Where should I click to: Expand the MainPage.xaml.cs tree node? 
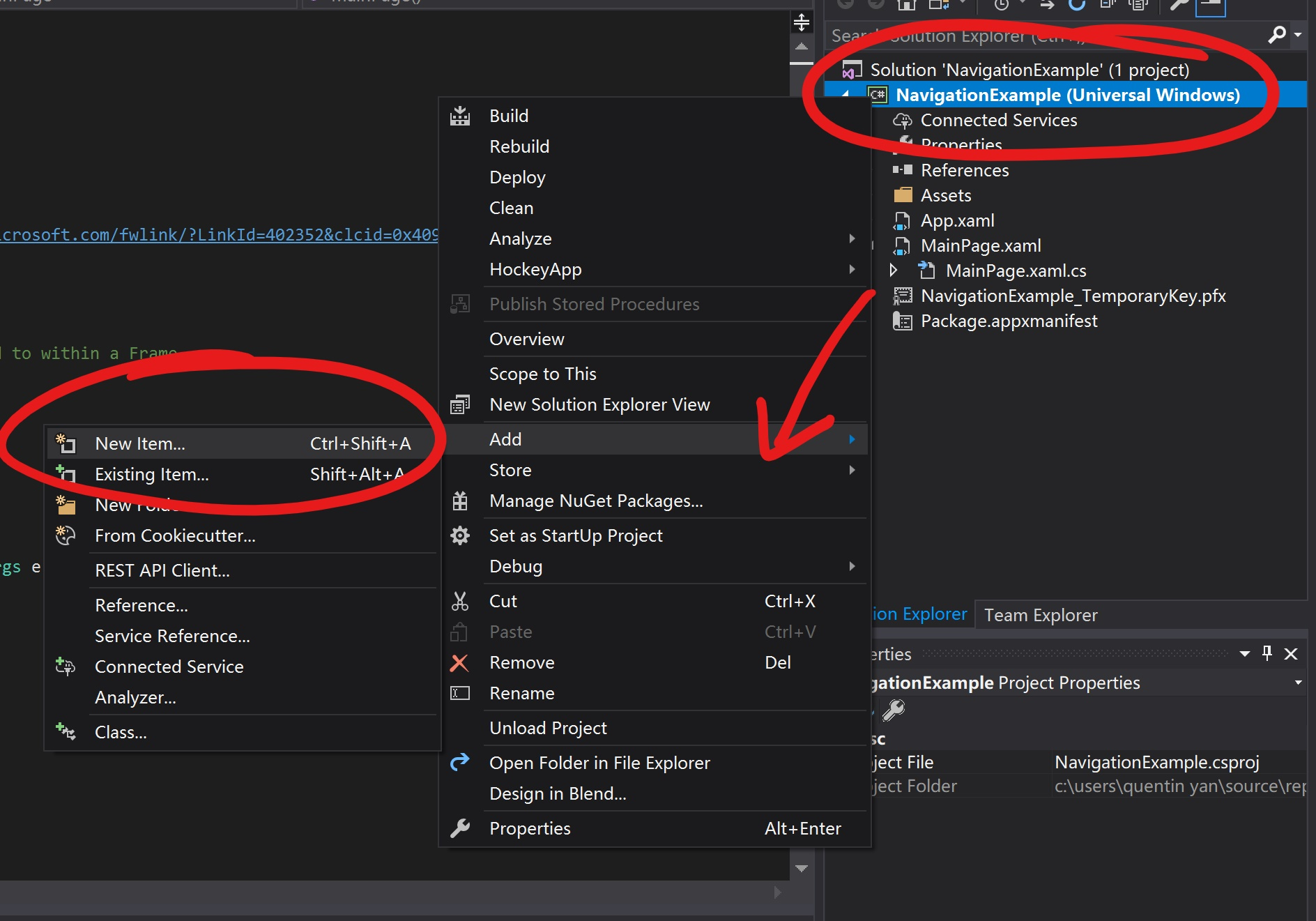coord(894,271)
